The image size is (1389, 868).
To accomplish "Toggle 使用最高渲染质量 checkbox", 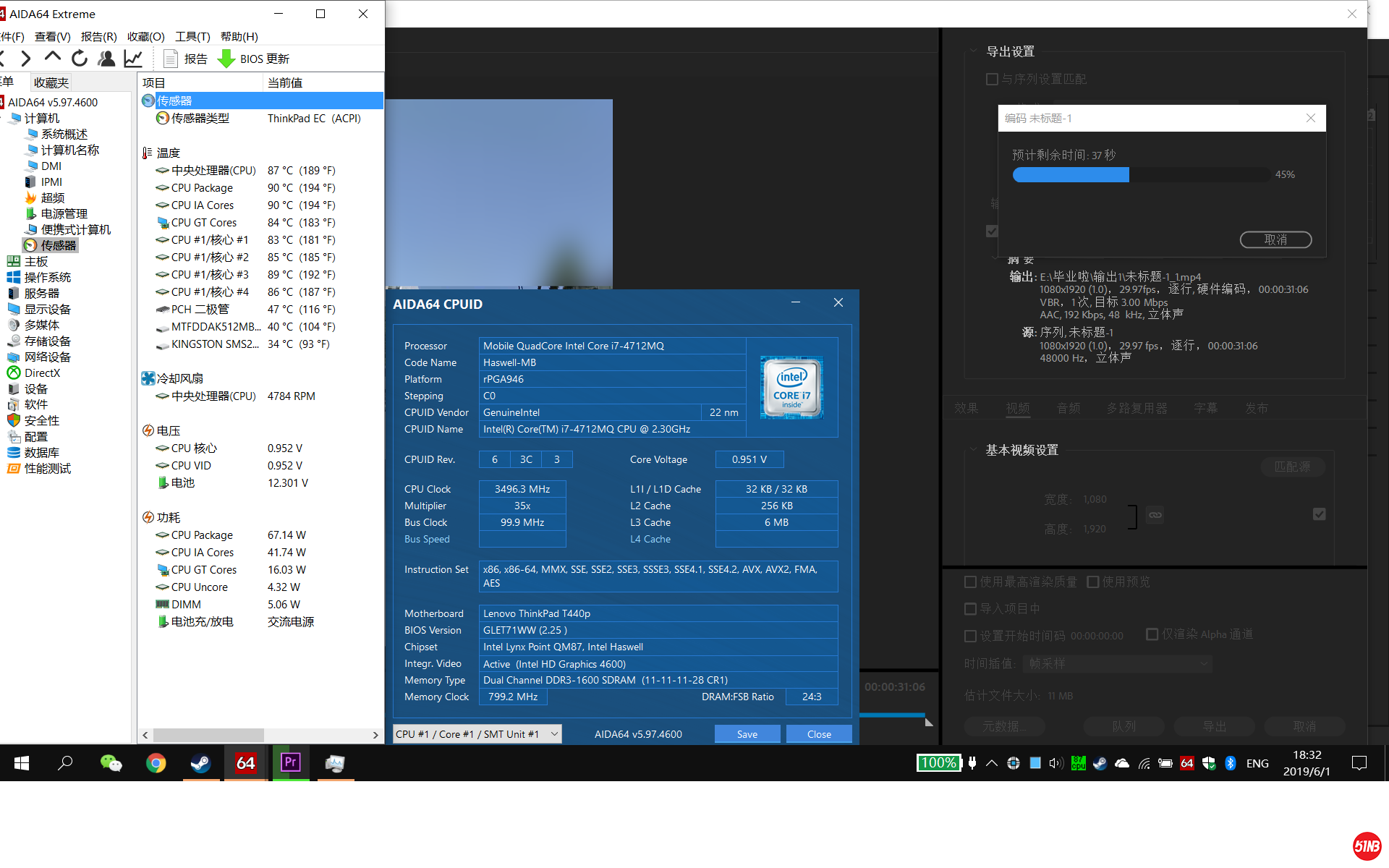I will pyautogui.click(x=971, y=582).
